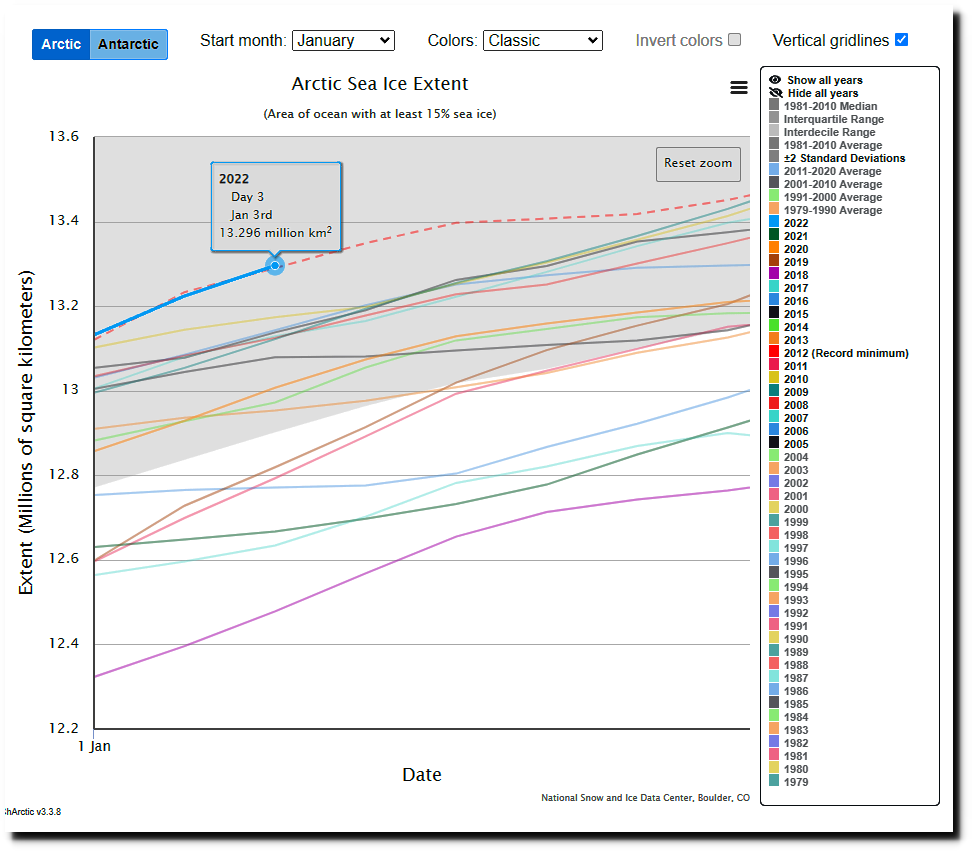The width and height of the screenshot is (972, 851).
Task: Open the chart hamburger context menu
Action: point(738,88)
